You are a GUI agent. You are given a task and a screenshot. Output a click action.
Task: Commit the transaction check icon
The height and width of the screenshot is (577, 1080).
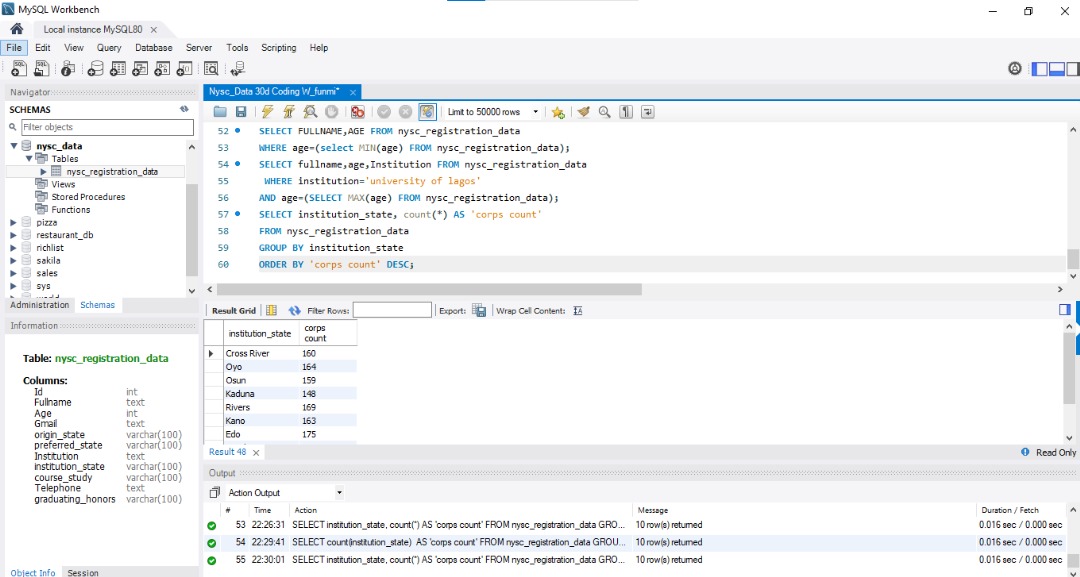pyautogui.click(x=384, y=112)
